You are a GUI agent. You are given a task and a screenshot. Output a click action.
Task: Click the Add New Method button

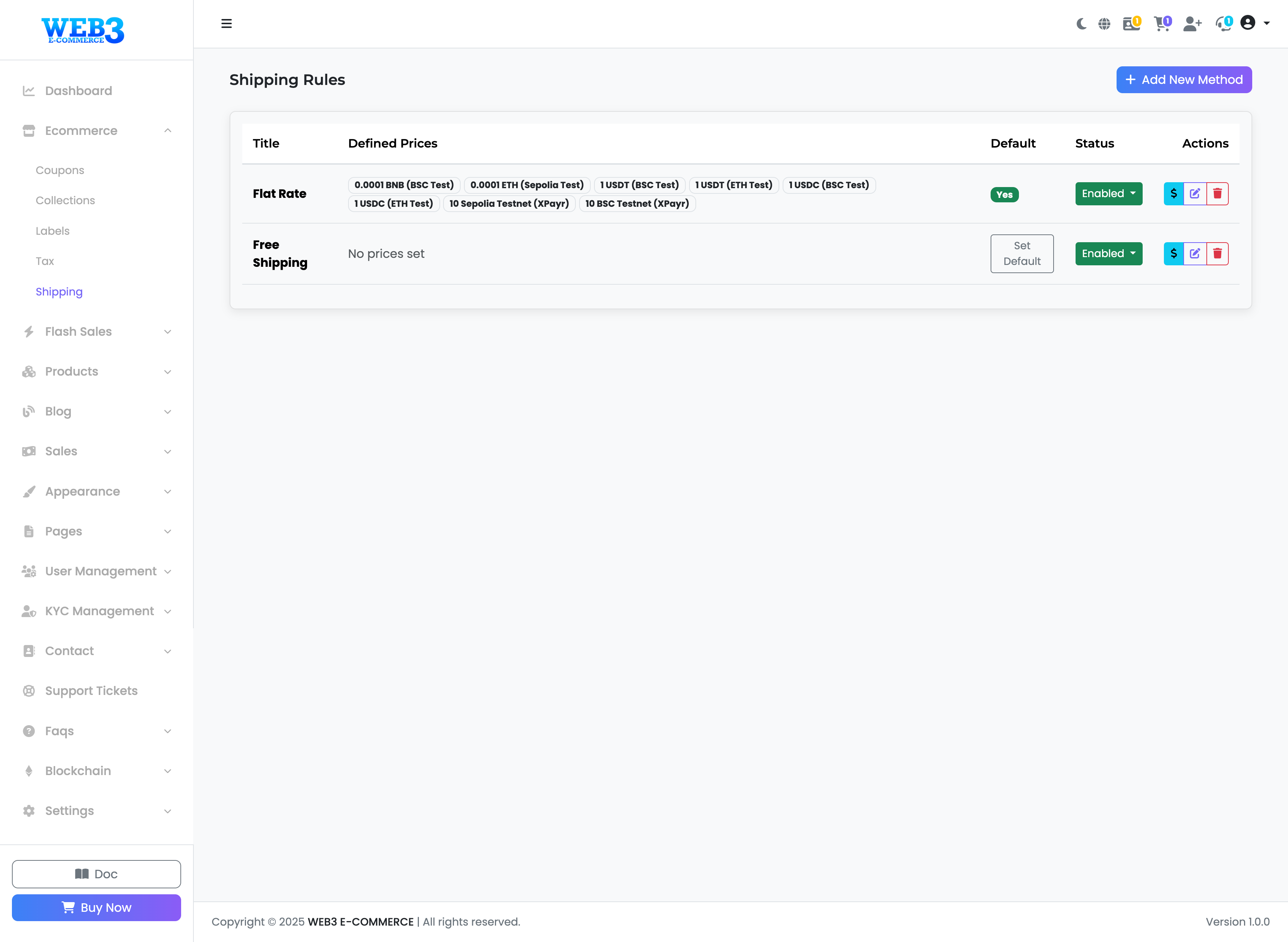(1184, 80)
